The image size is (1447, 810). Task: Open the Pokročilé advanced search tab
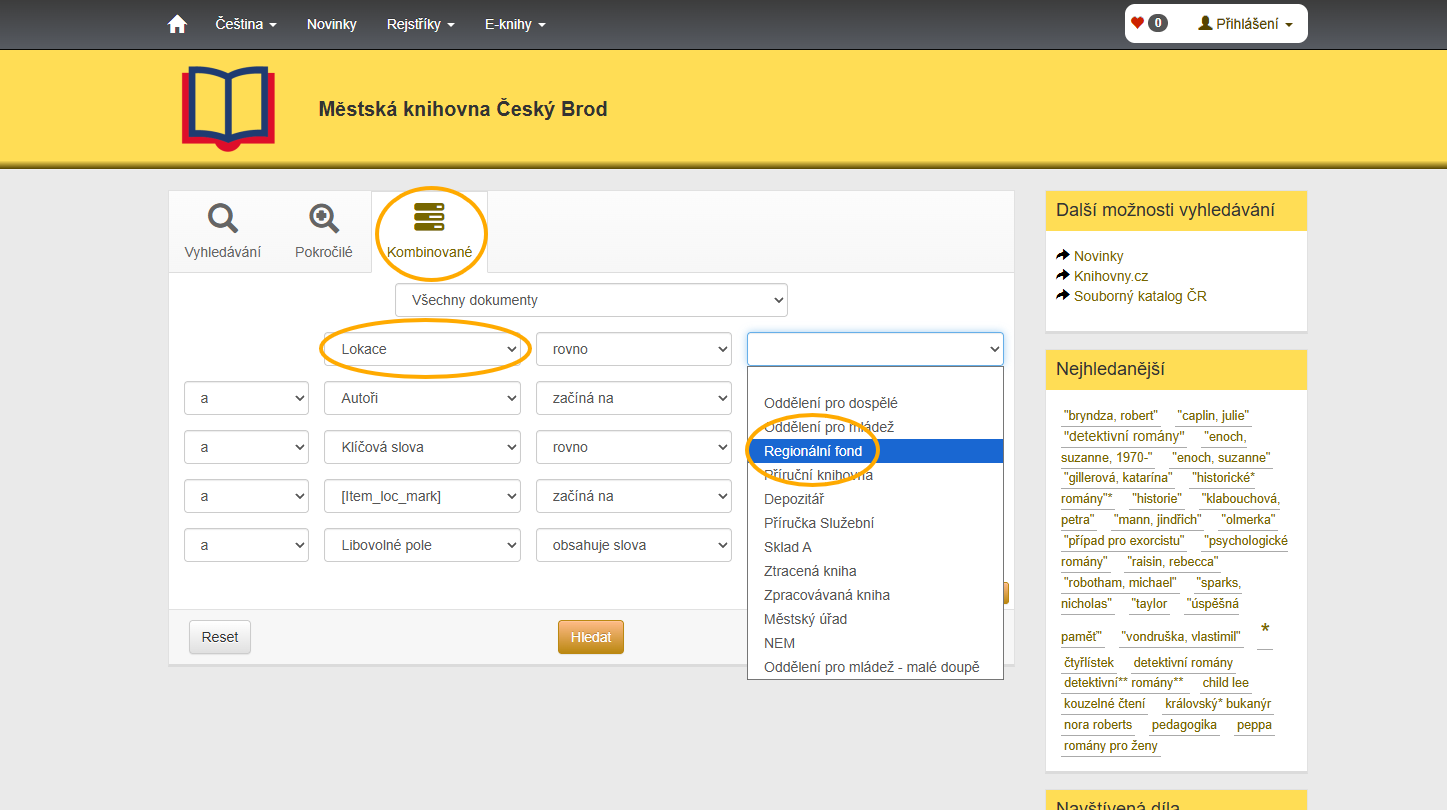(323, 231)
